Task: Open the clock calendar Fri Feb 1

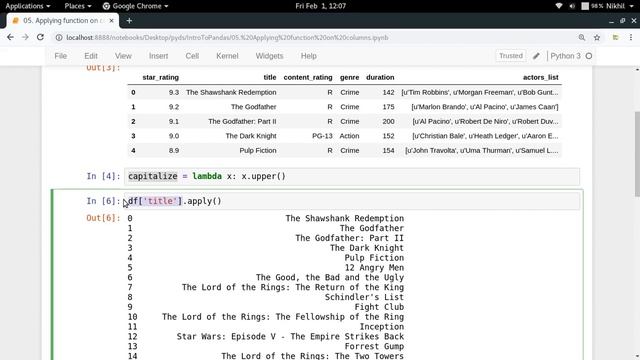Action: (320, 6)
